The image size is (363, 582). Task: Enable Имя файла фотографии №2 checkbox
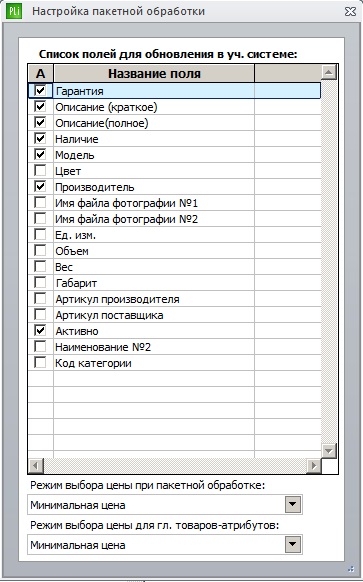tap(40, 218)
